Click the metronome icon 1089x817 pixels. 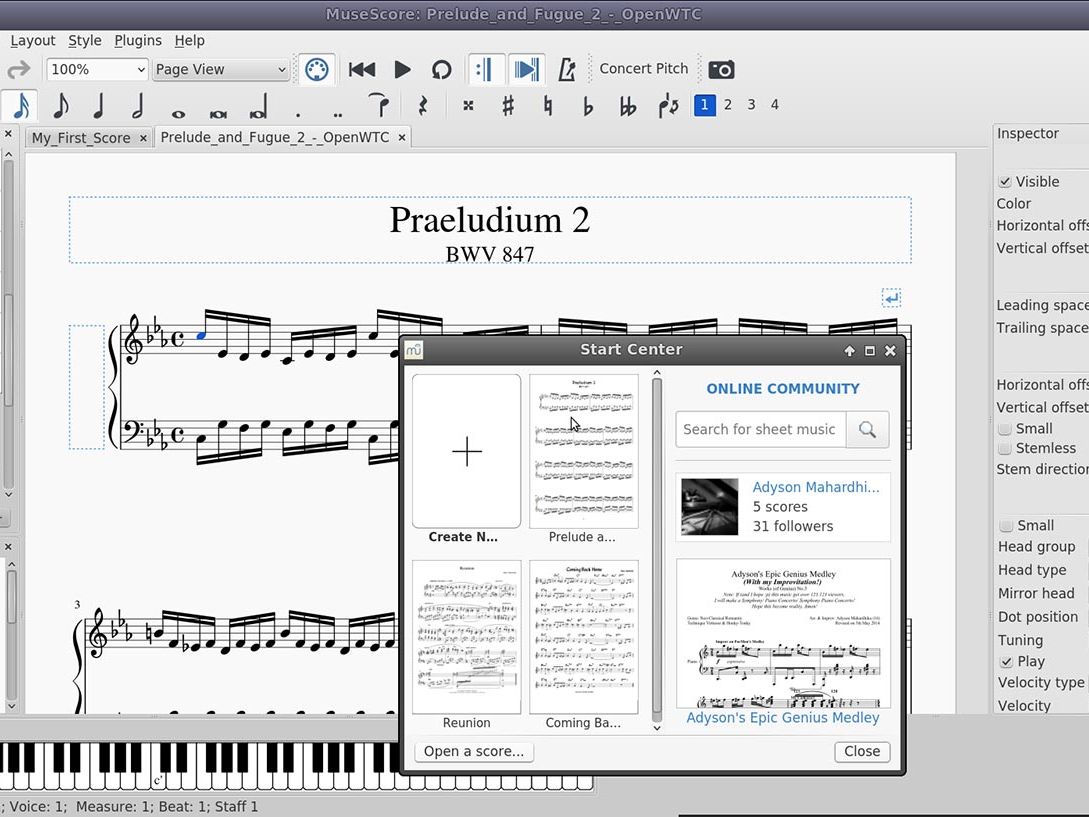point(567,69)
